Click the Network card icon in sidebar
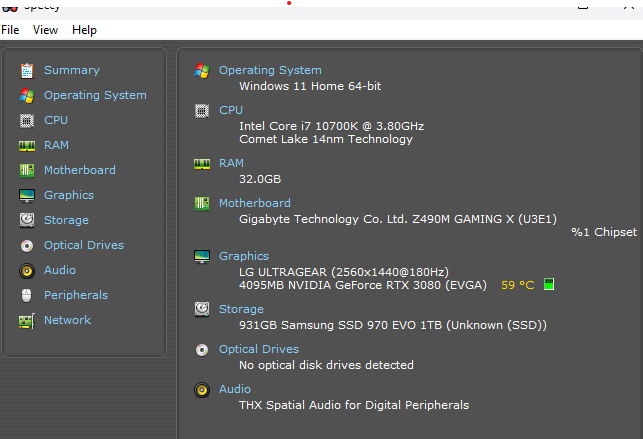Image resolution: width=643 pixels, height=439 pixels. click(x=27, y=321)
